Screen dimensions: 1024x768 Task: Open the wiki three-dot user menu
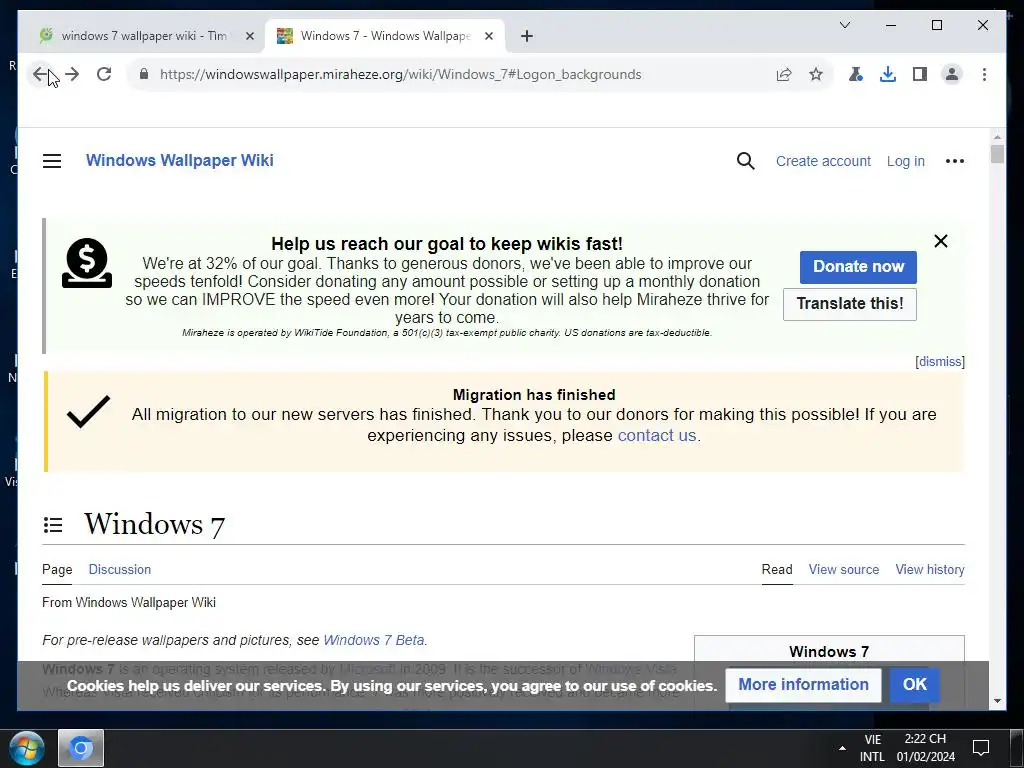(955, 161)
